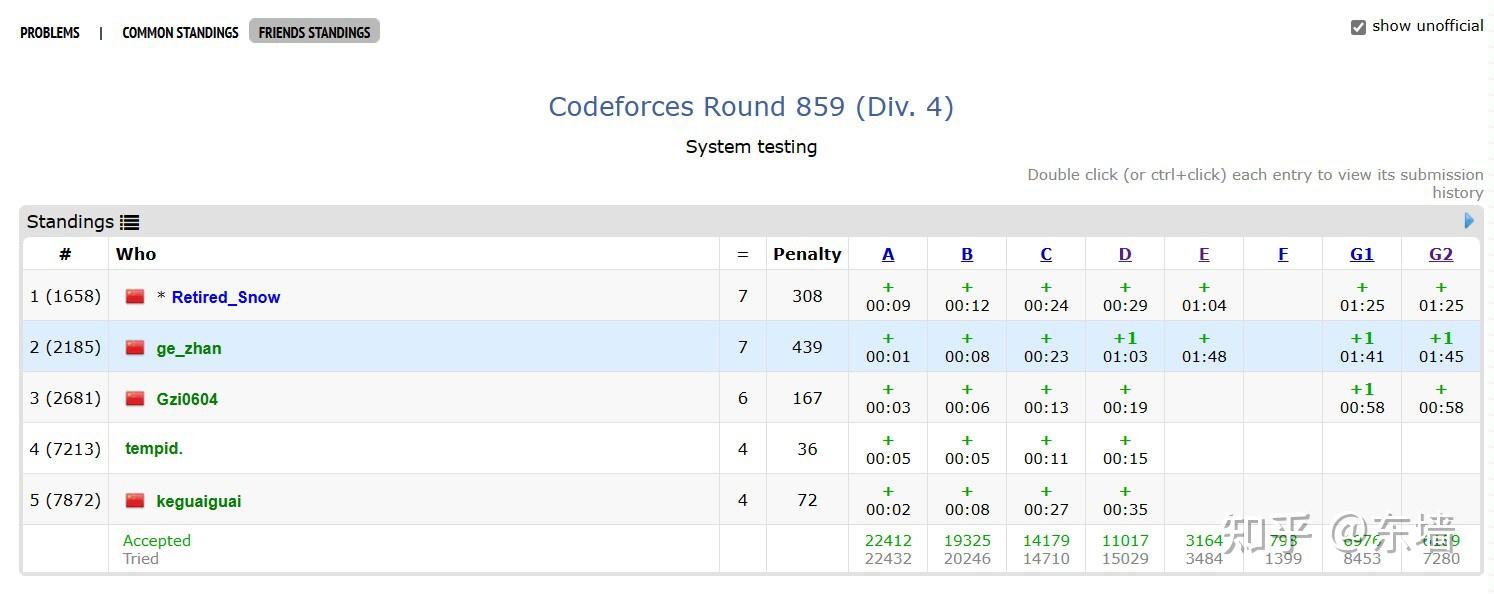
Task: Open problem G2 from the column header
Action: [x=1440, y=254]
